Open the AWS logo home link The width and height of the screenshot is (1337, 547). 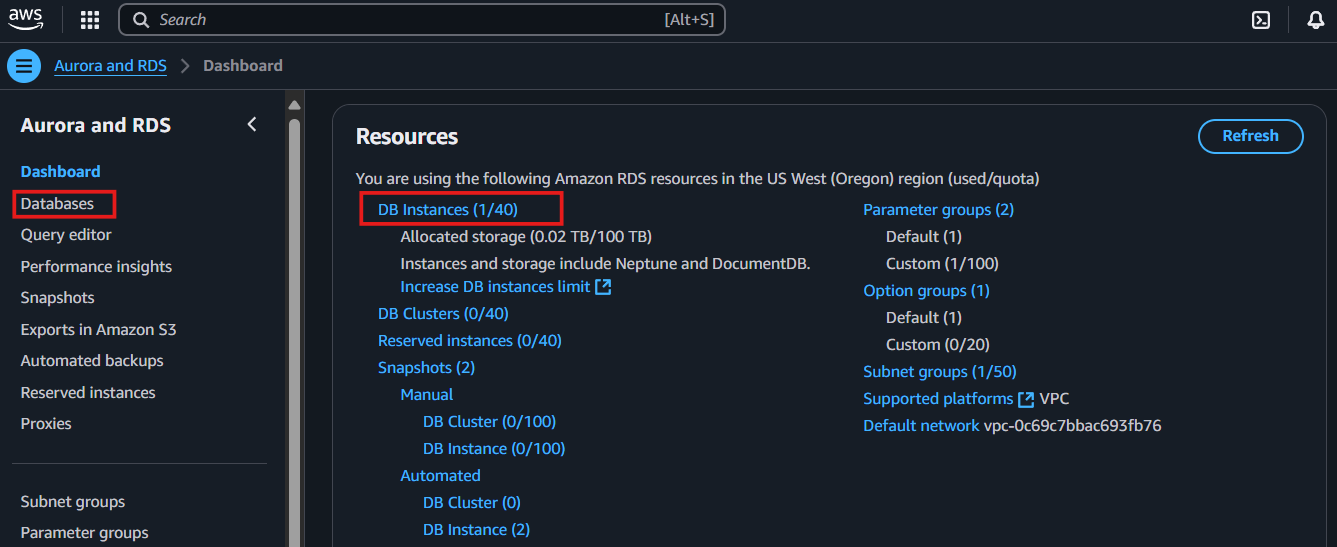[26, 19]
